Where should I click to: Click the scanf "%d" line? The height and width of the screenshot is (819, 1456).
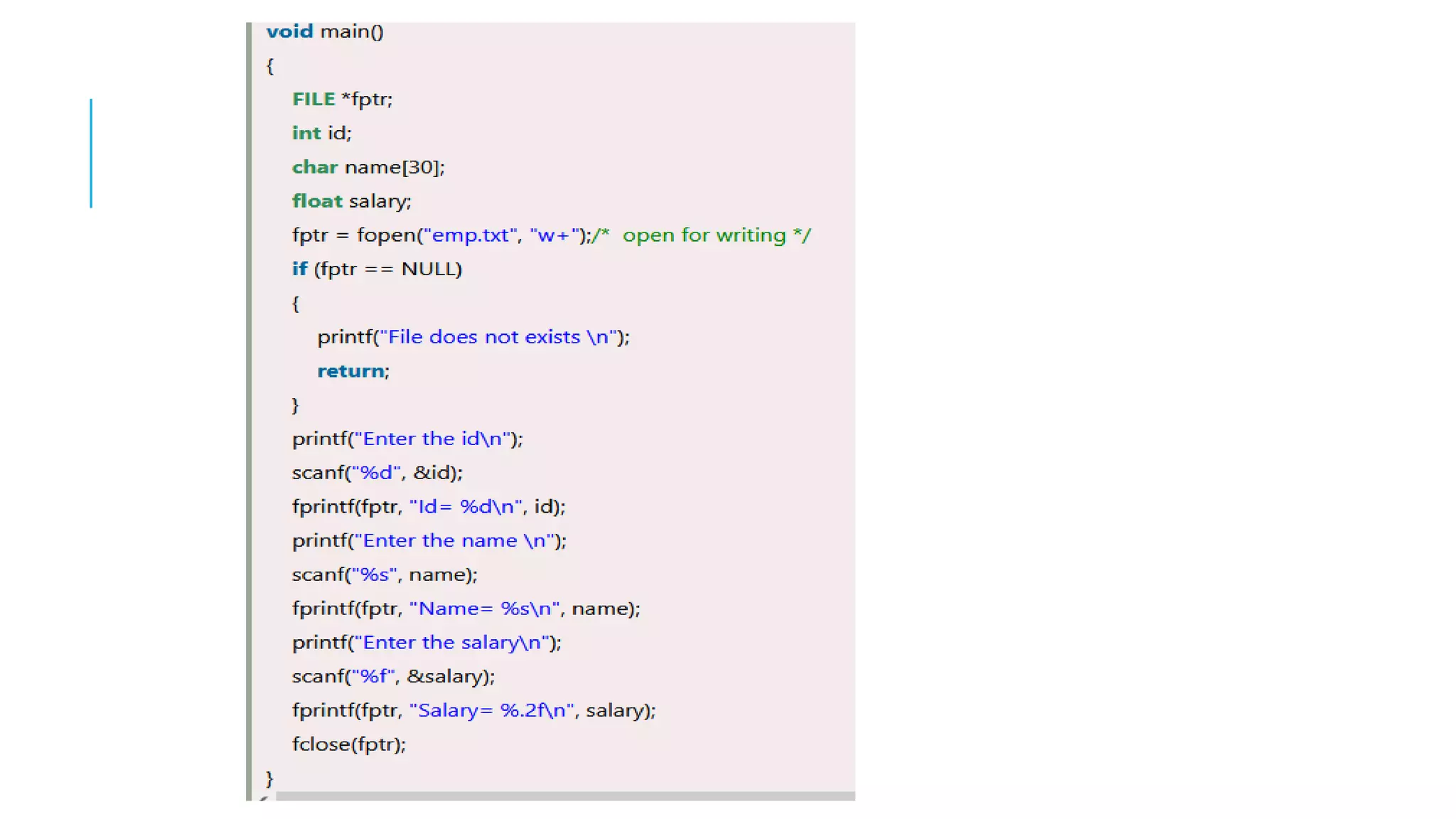[x=377, y=473]
